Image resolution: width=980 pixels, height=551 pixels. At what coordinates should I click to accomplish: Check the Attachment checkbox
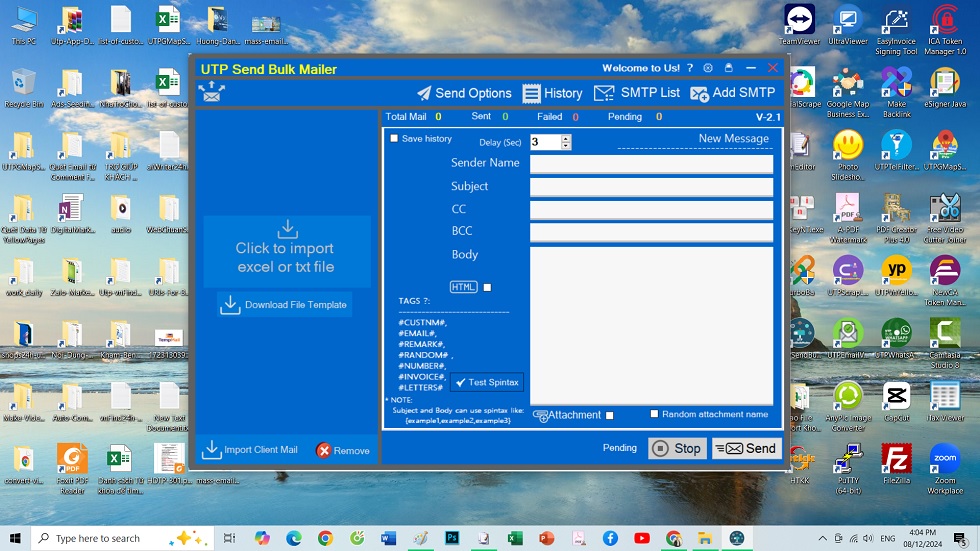609,415
